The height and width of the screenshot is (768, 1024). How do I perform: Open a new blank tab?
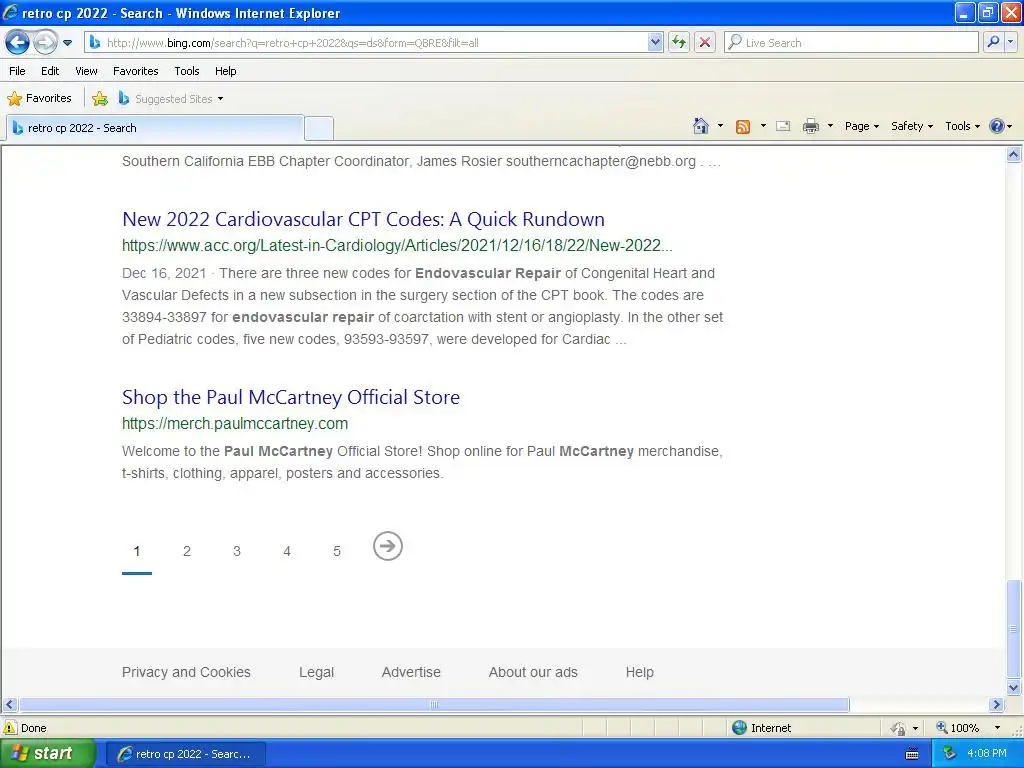[319, 128]
